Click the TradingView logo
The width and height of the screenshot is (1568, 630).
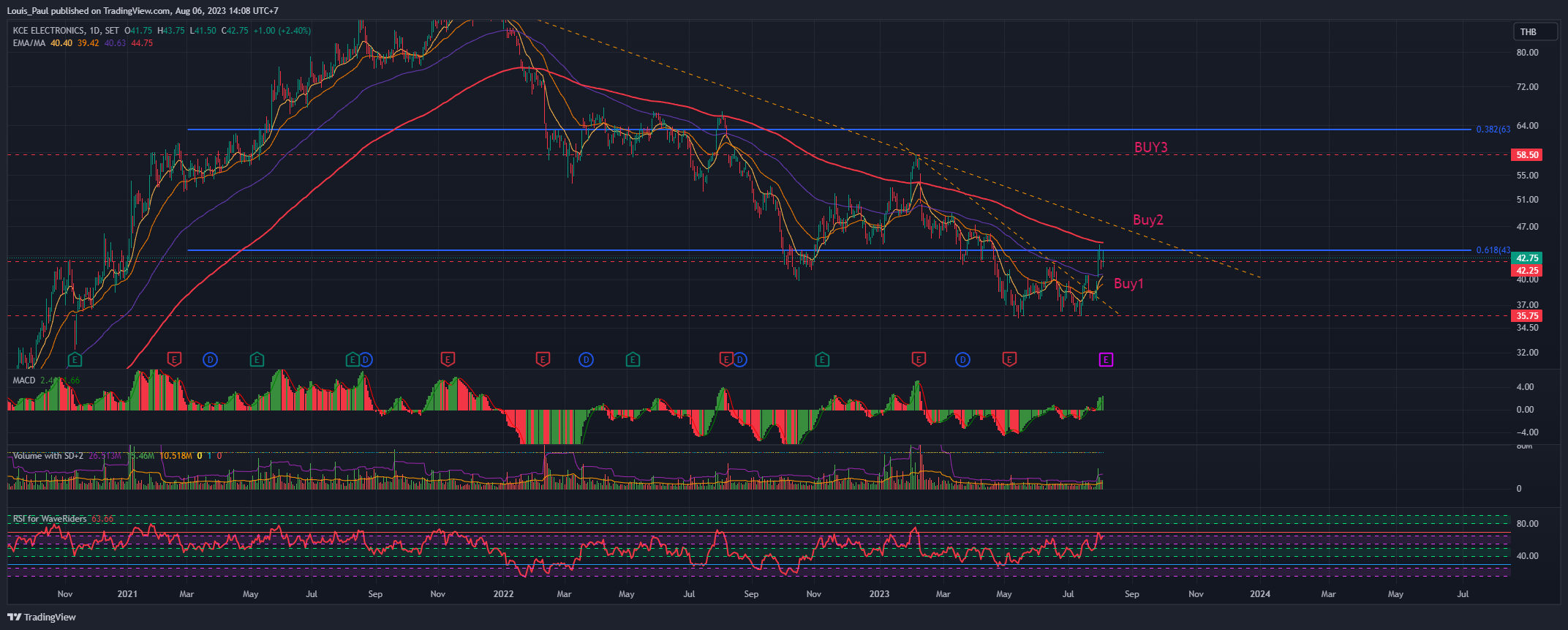pos(42,617)
